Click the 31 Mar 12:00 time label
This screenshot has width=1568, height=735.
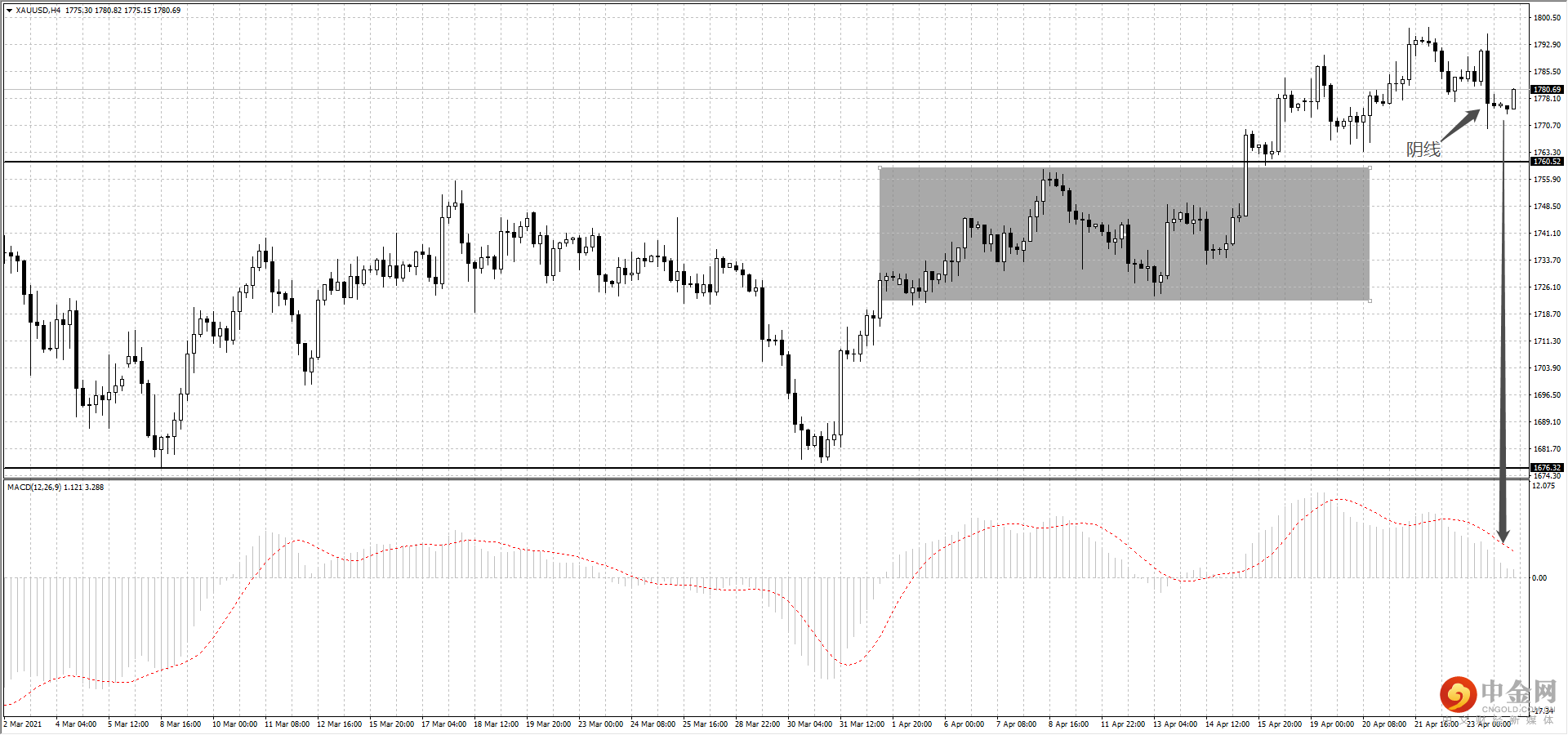[862, 724]
